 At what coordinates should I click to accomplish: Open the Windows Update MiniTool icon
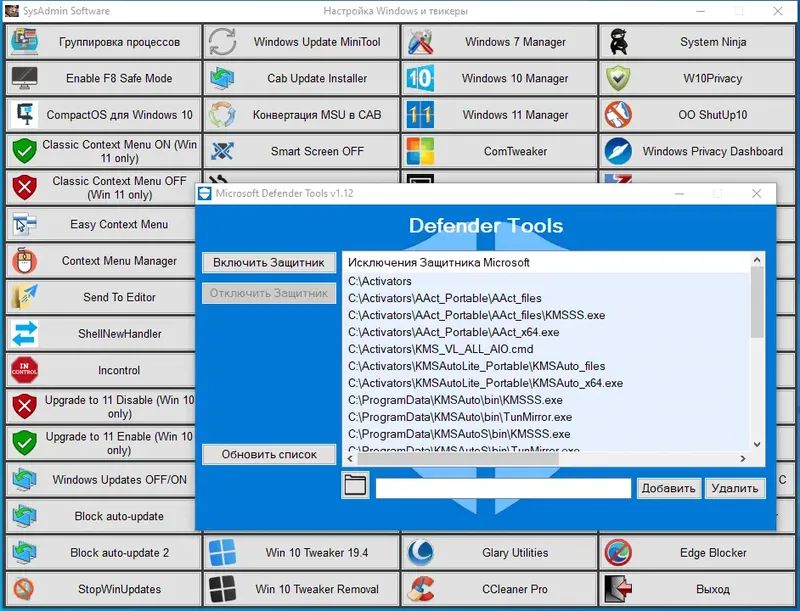point(220,42)
